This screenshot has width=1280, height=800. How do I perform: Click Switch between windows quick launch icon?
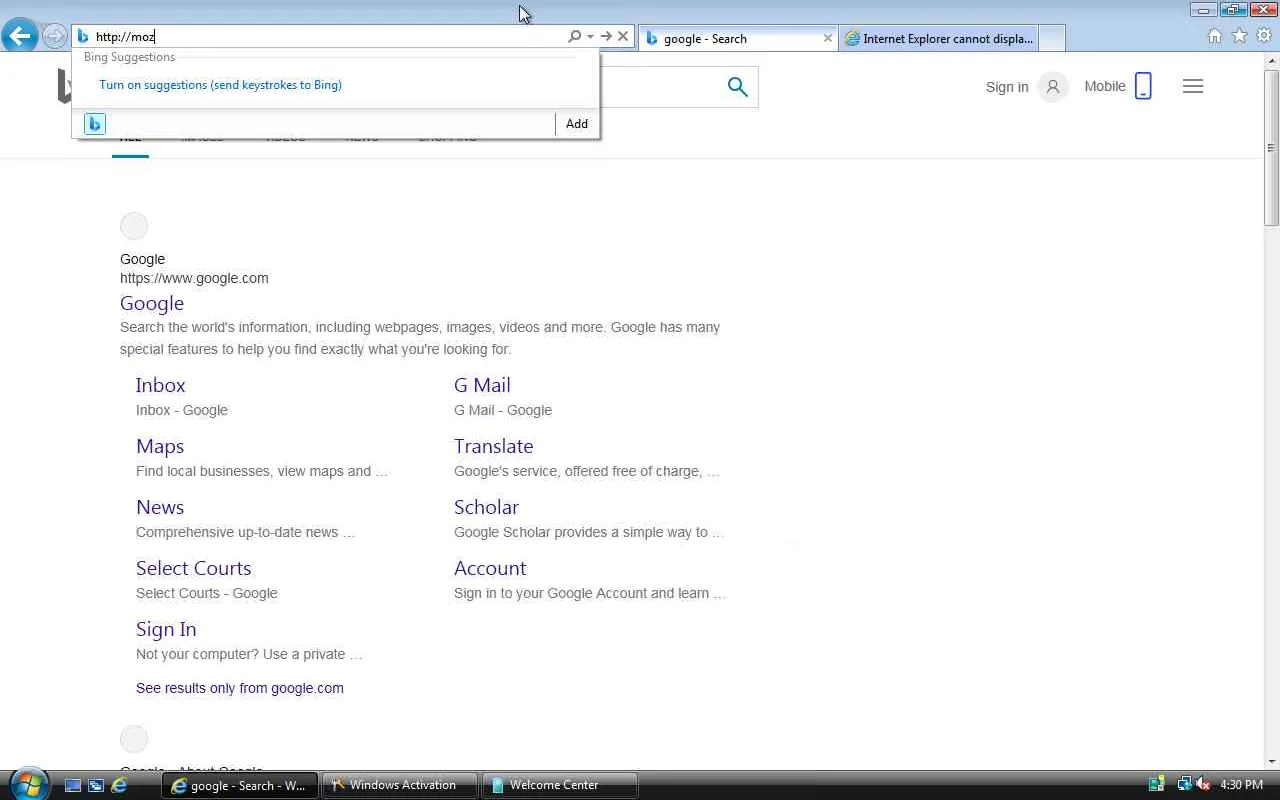tap(96, 785)
